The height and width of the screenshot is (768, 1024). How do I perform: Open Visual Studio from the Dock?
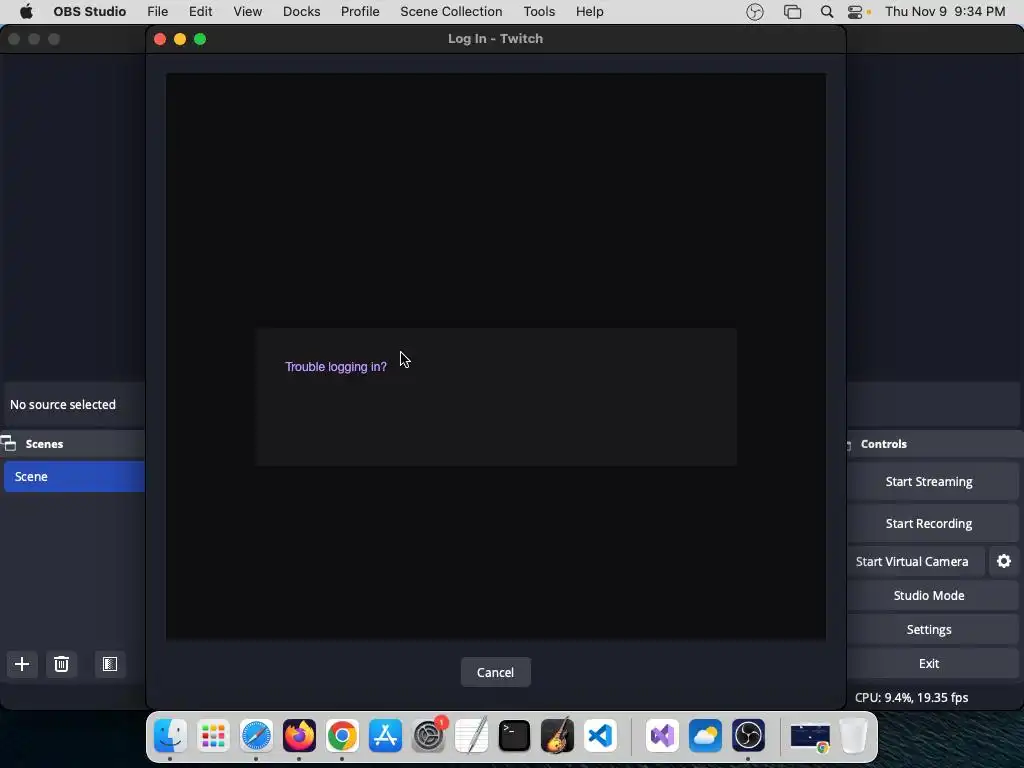[662, 736]
